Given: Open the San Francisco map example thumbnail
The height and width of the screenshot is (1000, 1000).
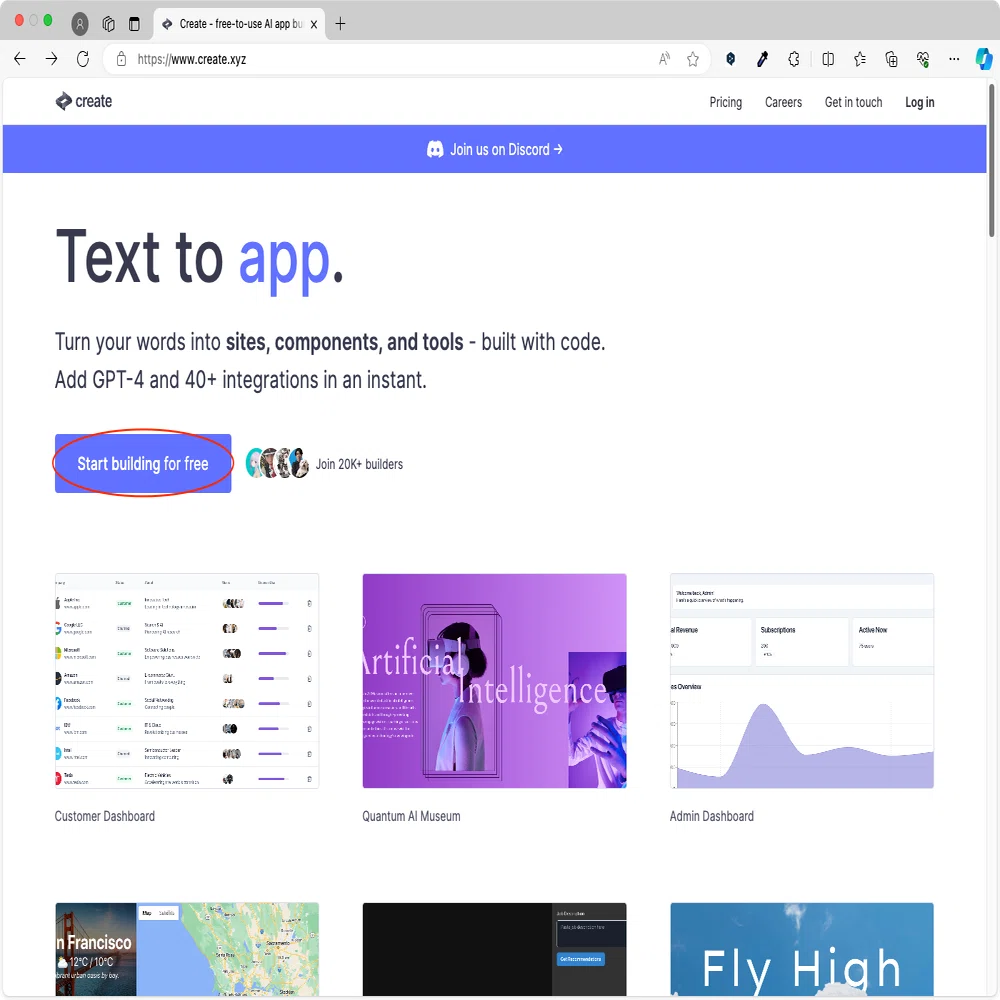Looking at the screenshot, I should pyautogui.click(x=187, y=949).
